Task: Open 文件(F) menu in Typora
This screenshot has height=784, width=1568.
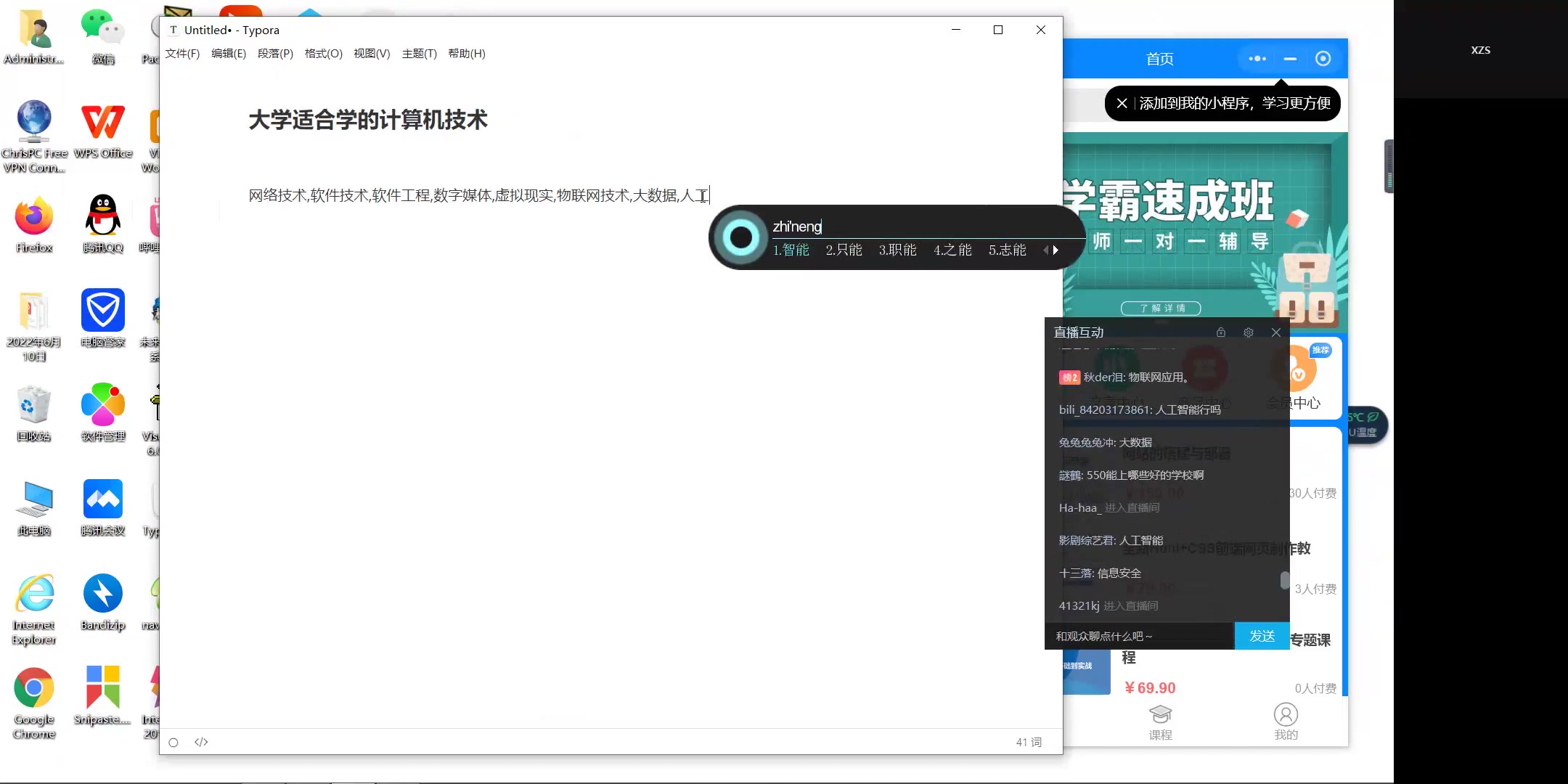Action: coord(182,53)
